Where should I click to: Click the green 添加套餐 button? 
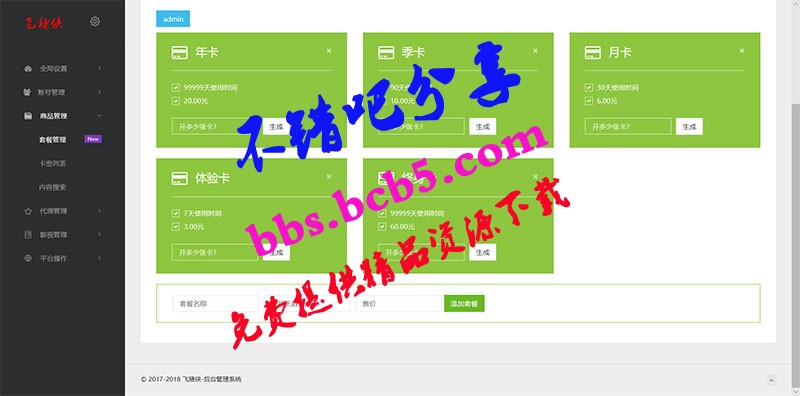[464, 304]
